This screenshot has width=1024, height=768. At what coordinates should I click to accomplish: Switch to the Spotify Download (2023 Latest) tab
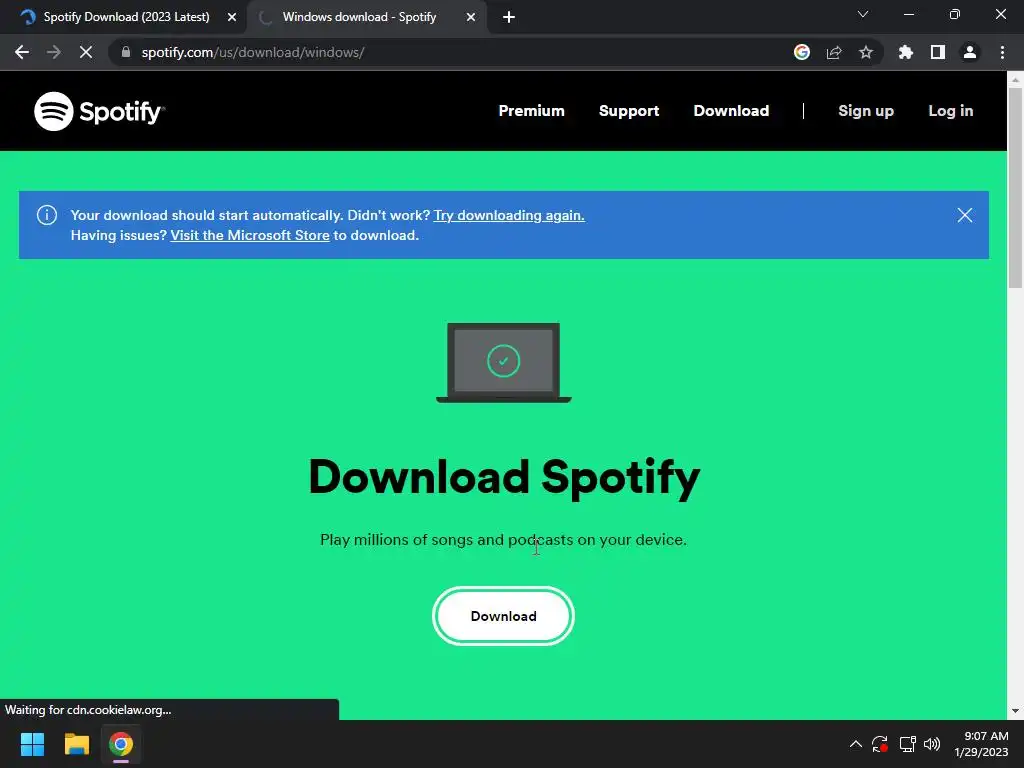click(x=126, y=17)
